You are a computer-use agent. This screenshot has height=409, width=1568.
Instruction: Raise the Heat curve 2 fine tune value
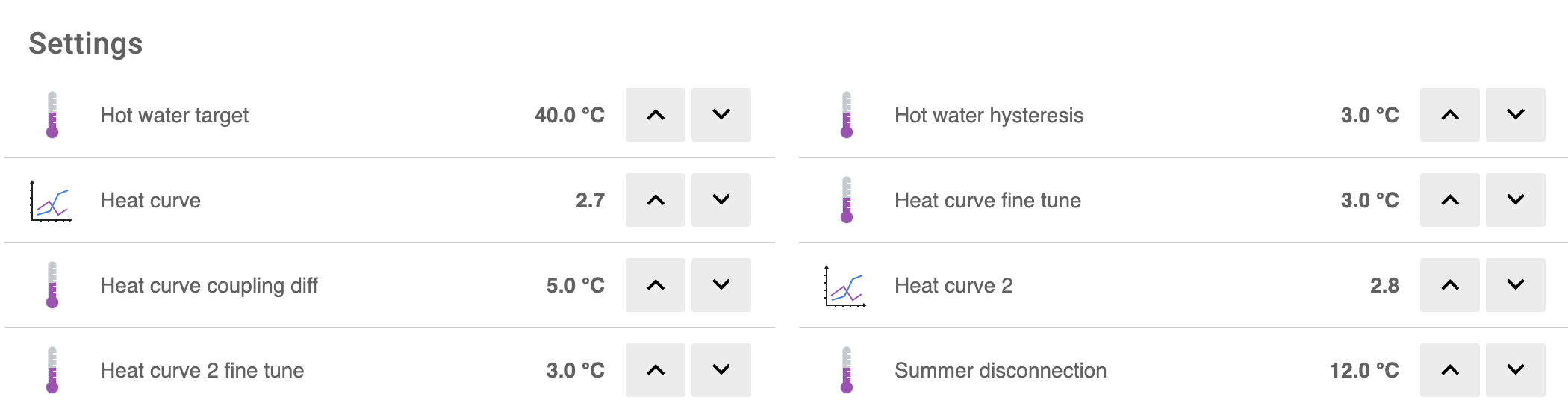pyautogui.click(x=656, y=370)
